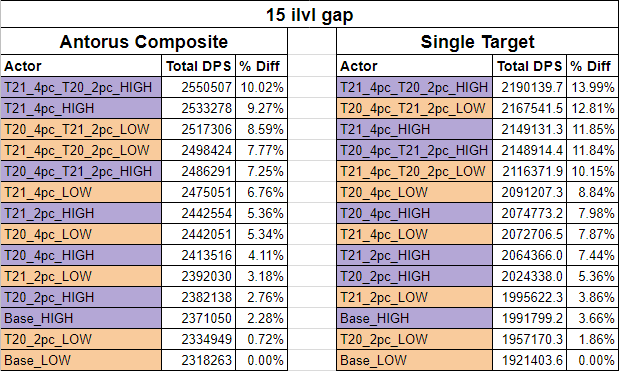The height and width of the screenshot is (371, 619).
Task: Click T20_4pc_LOW cell in Single Target table
Action: pos(414,192)
